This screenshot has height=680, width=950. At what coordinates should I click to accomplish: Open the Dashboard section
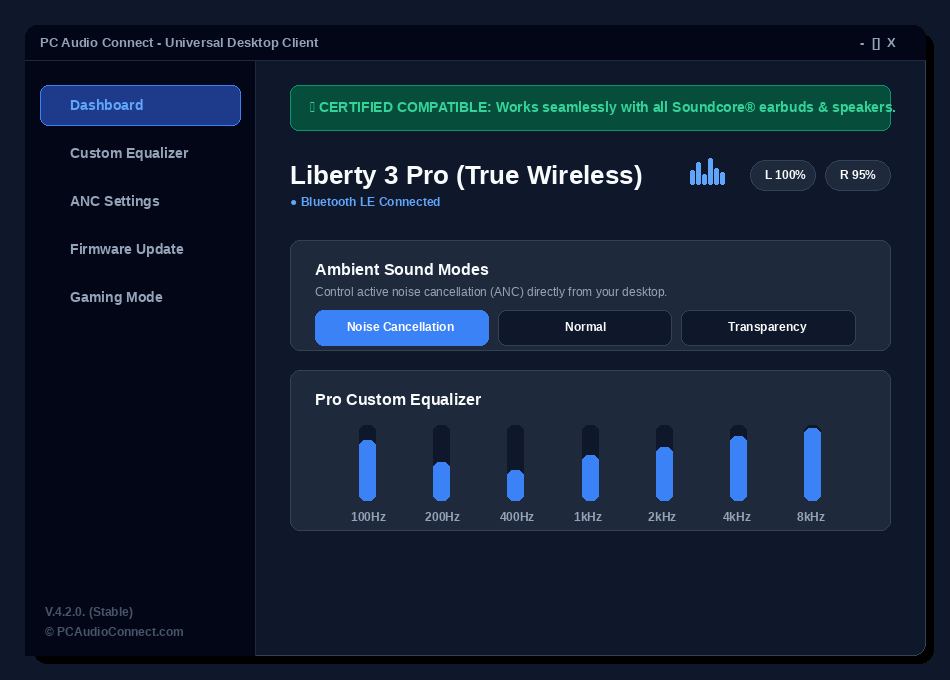[140, 105]
